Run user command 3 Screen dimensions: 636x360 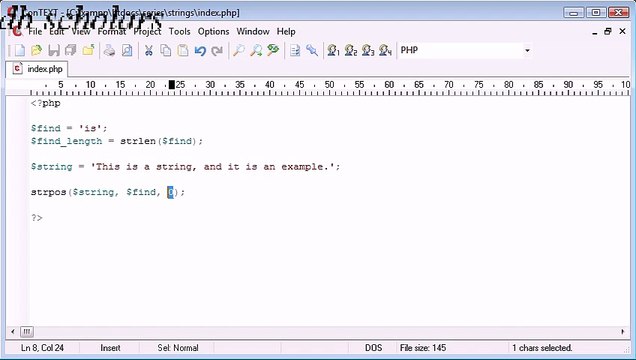[x=368, y=50]
